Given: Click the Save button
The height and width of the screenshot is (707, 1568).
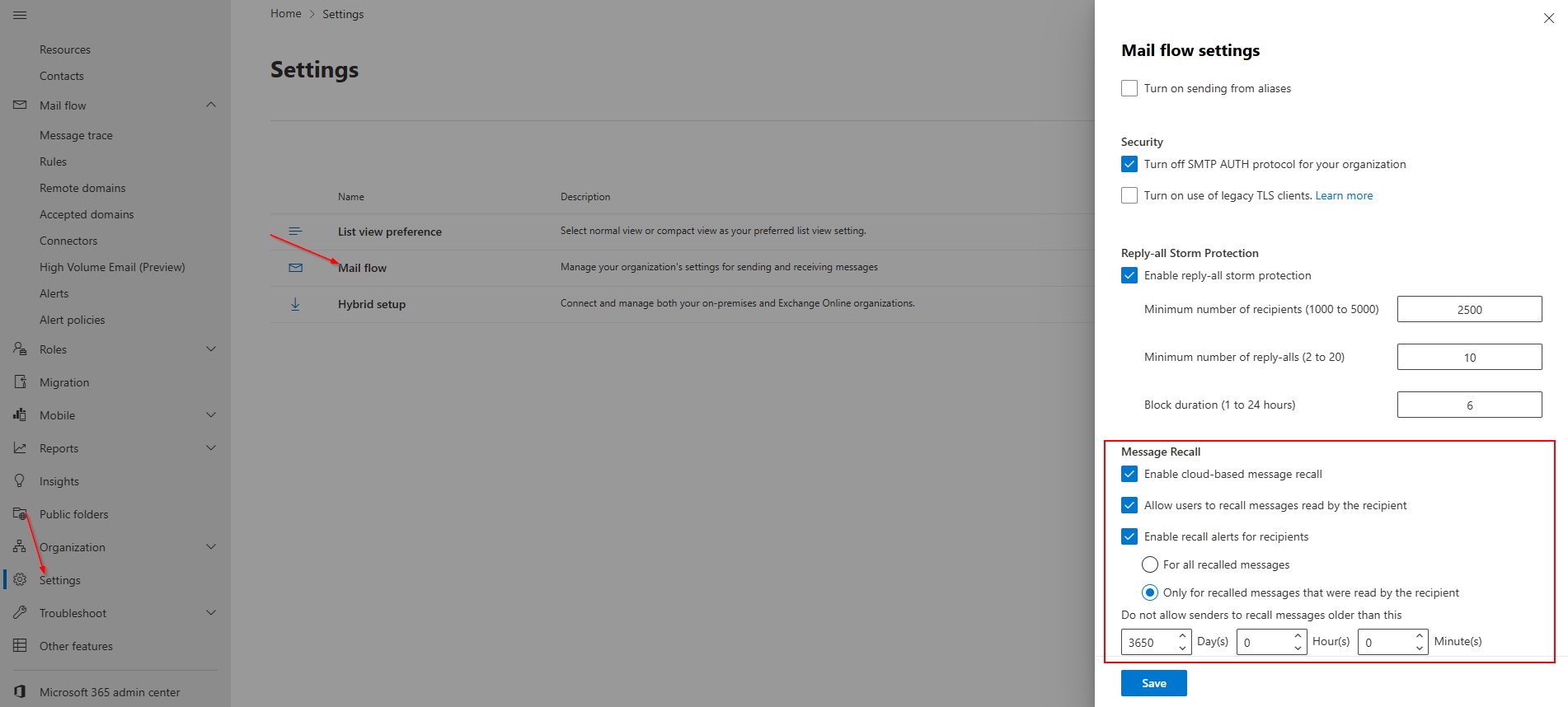Looking at the screenshot, I should pos(1153,683).
